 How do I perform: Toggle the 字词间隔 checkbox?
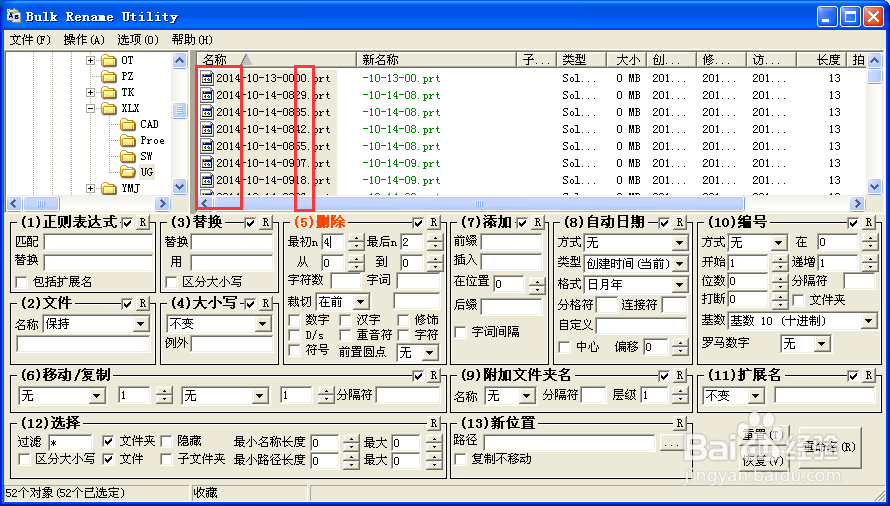click(x=461, y=332)
